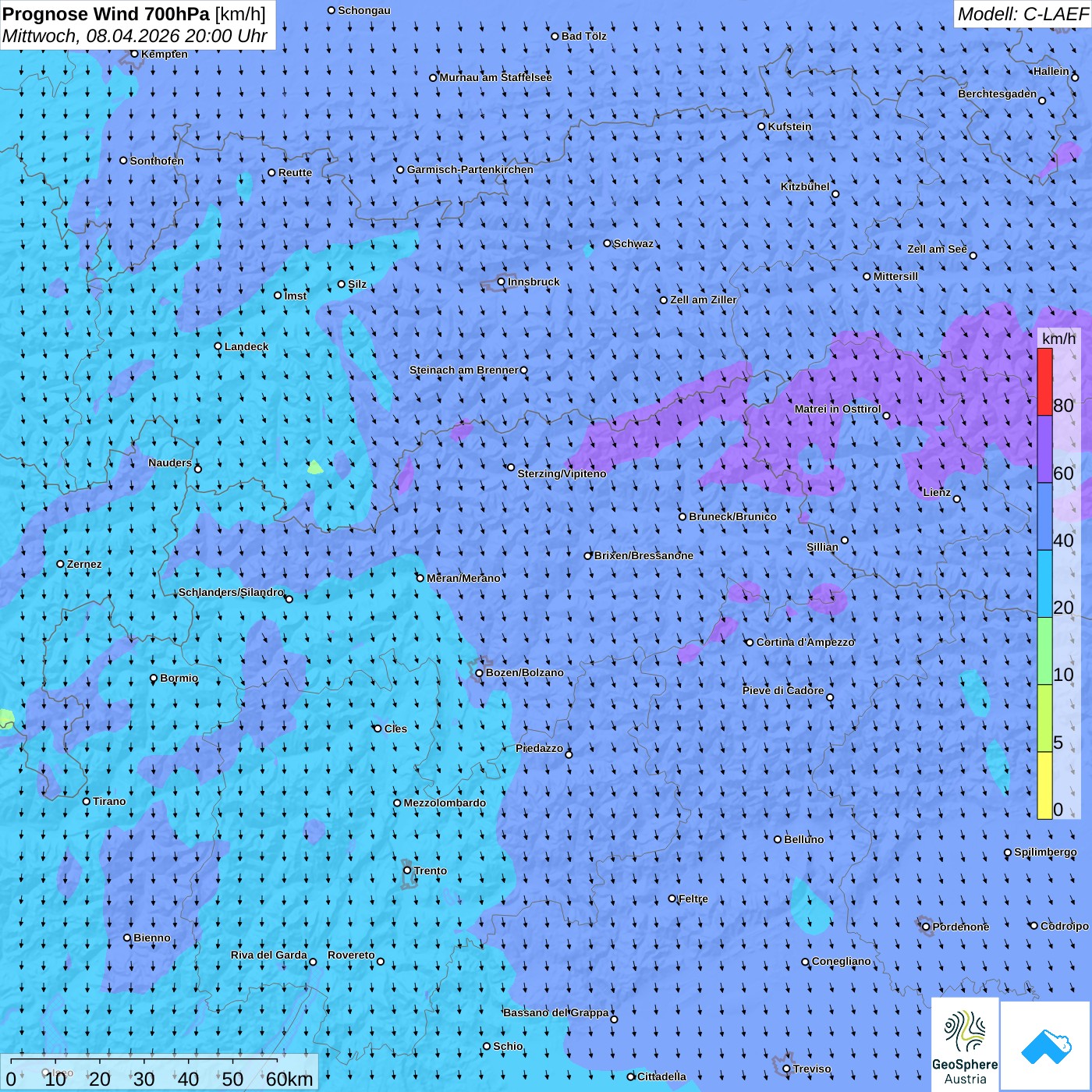Click the Innsbruck city marker
Image resolution: width=1092 pixels, height=1092 pixels.
click(502, 282)
